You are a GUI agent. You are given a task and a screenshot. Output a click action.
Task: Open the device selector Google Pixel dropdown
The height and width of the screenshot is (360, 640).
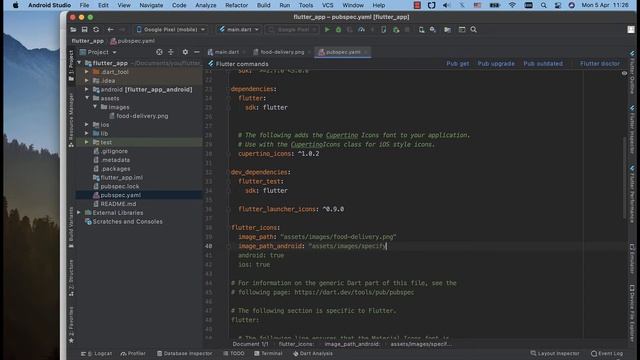point(171,29)
